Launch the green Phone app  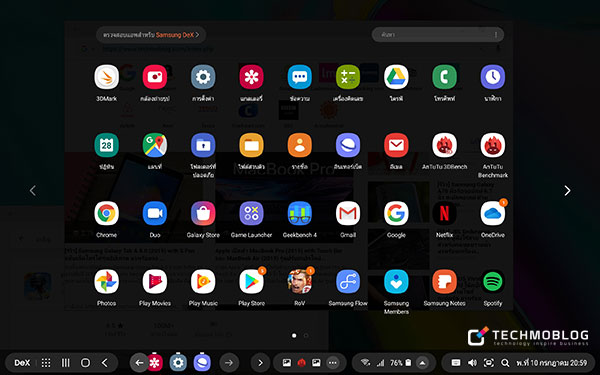[444, 77]
